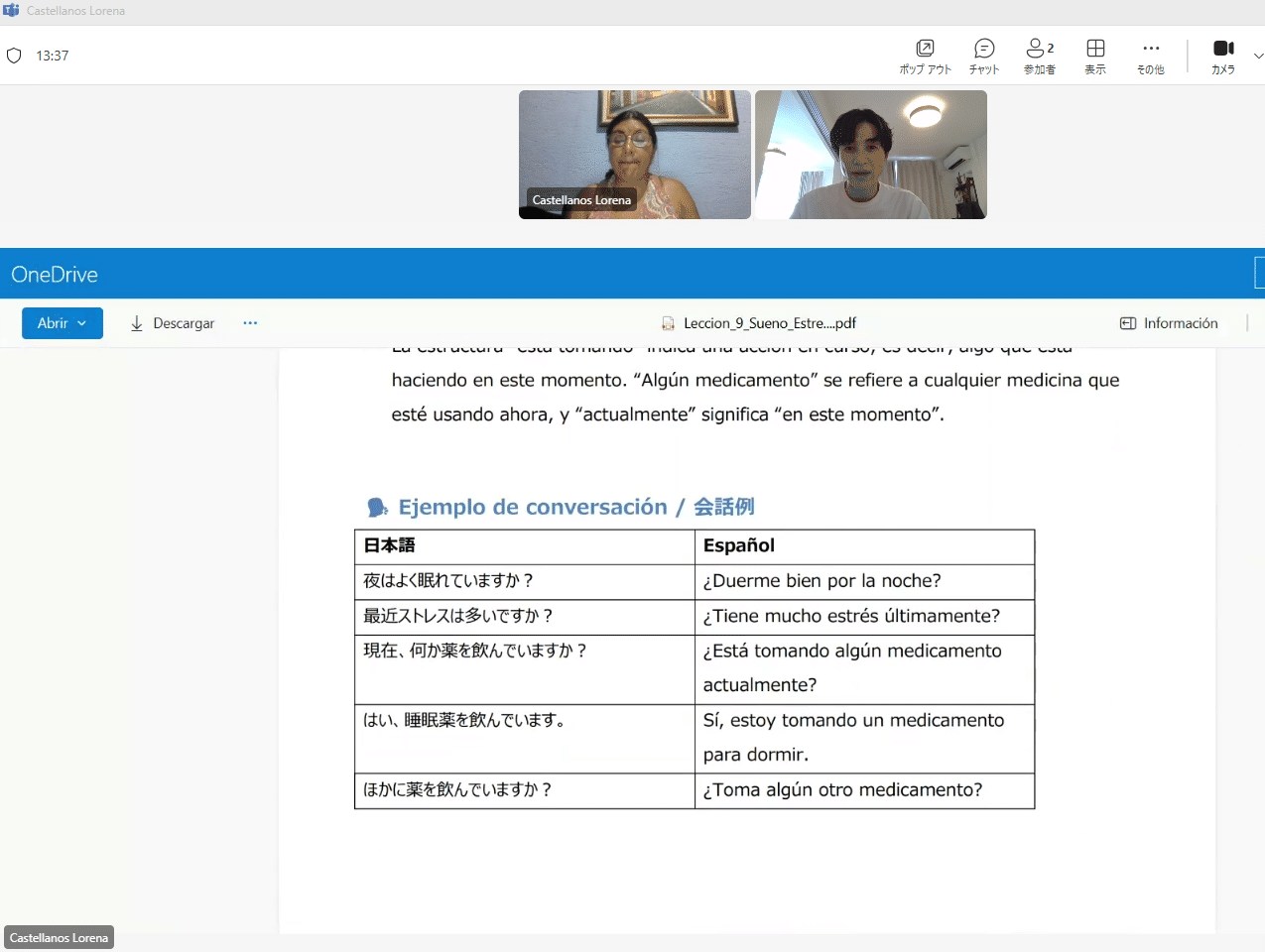Open the more options (その他) menu
This screenshot has height=952, width=1265.
tap(1151, 57)
